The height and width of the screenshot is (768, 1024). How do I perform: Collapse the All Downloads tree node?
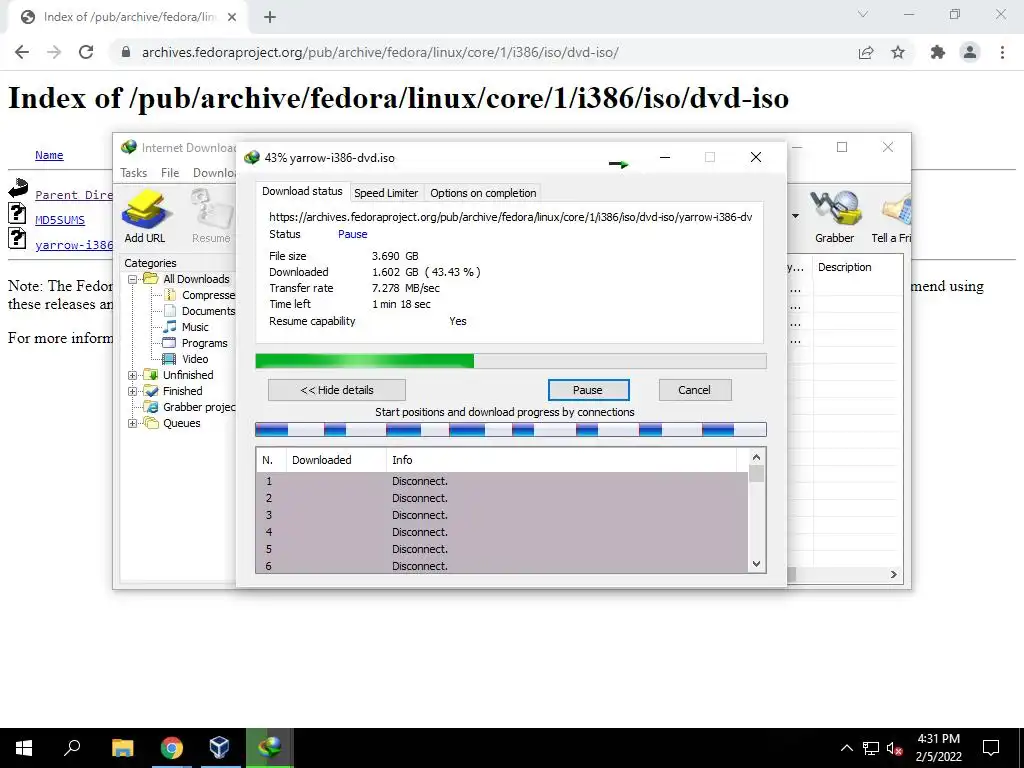point(132,279)
